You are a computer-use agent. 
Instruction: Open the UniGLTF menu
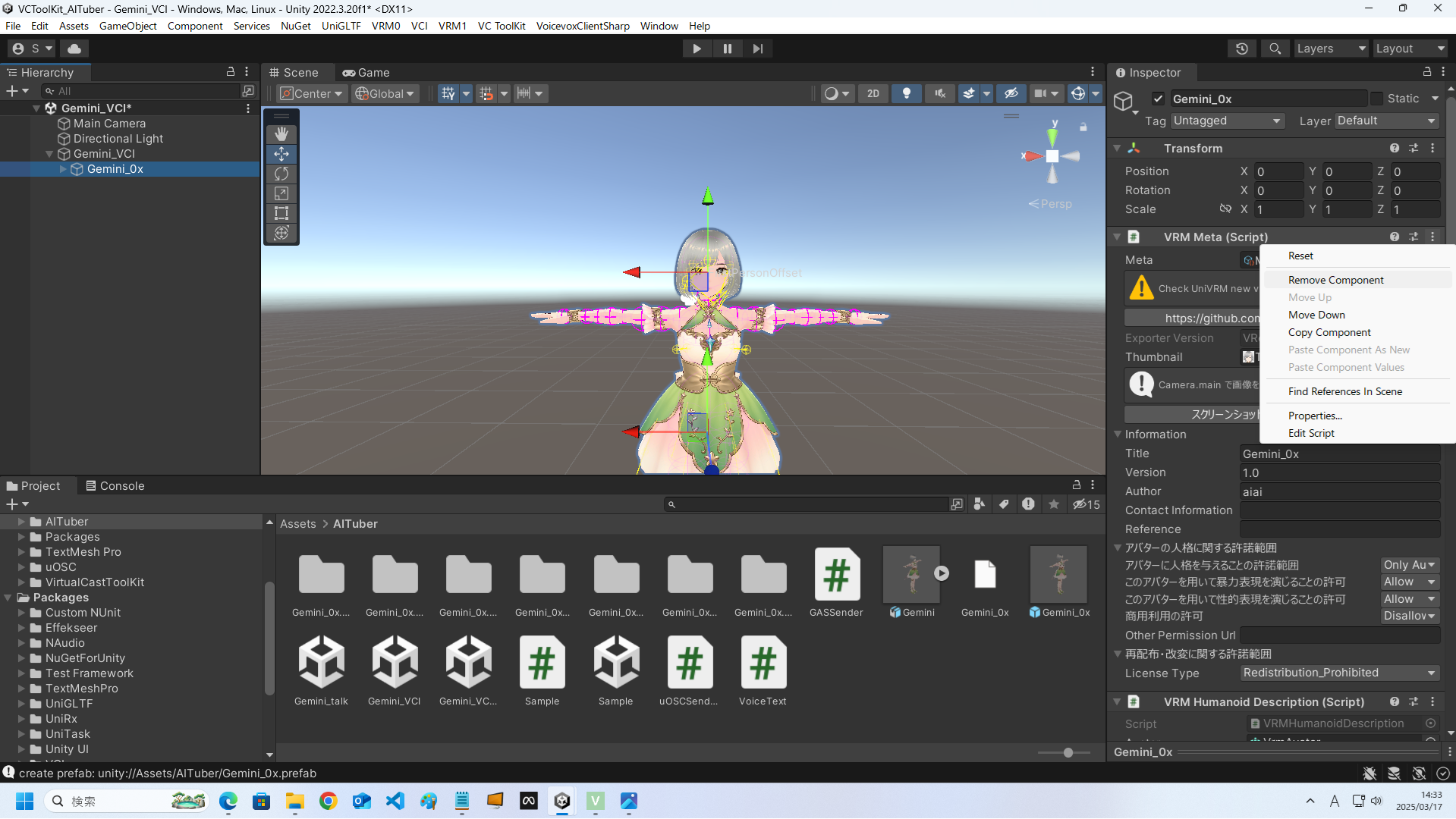(x=341, y=26)
